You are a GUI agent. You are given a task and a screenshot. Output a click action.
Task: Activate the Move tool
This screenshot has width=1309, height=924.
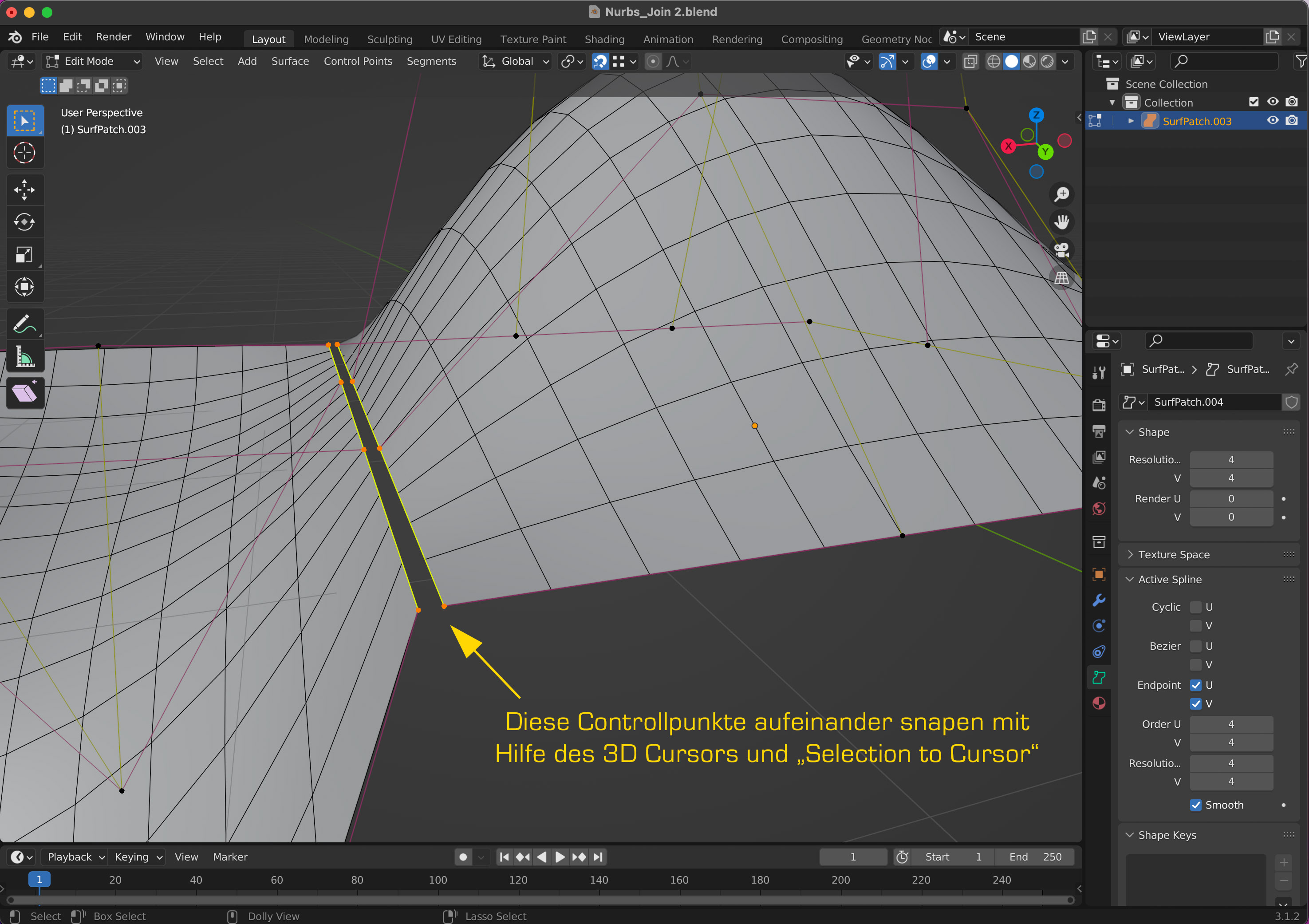(x=24, y=190)
